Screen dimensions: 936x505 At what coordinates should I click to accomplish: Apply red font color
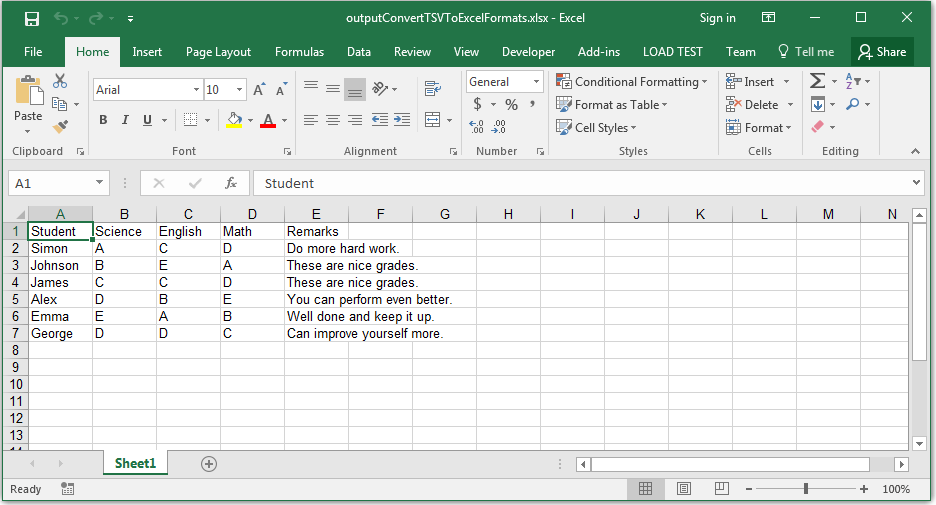268,120
